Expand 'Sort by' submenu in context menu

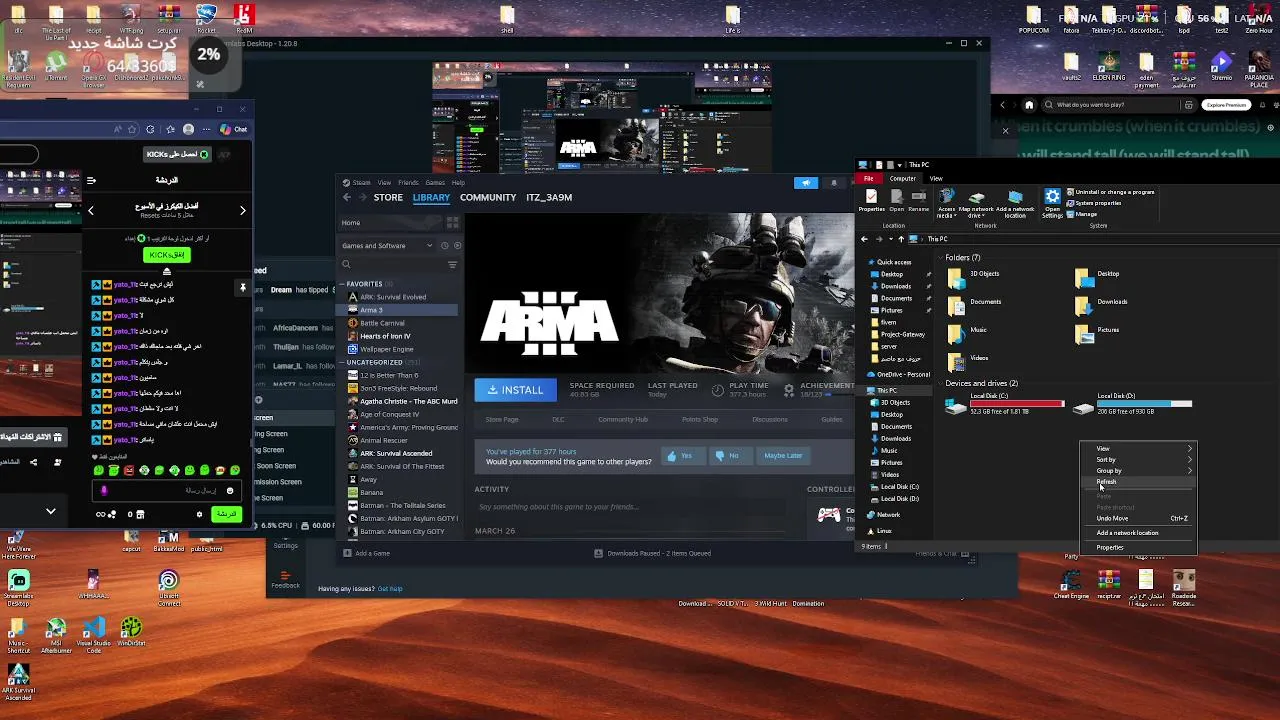point(1138,460)
